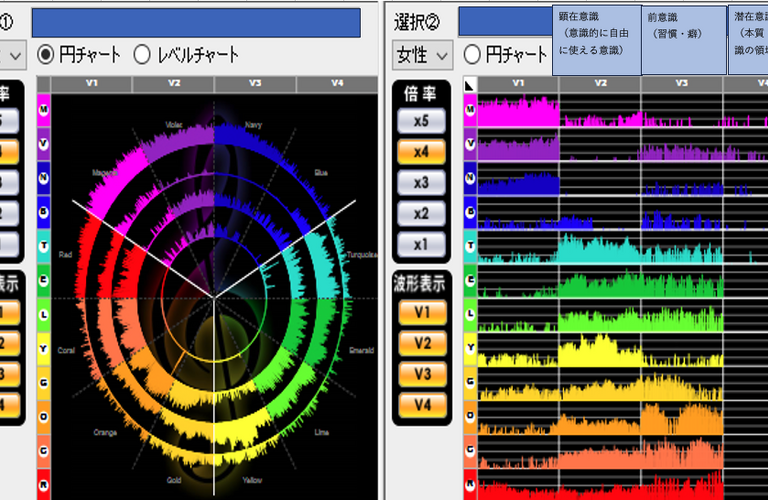Click the coral row label in the 選択② panel

click(x=470, y=451)
